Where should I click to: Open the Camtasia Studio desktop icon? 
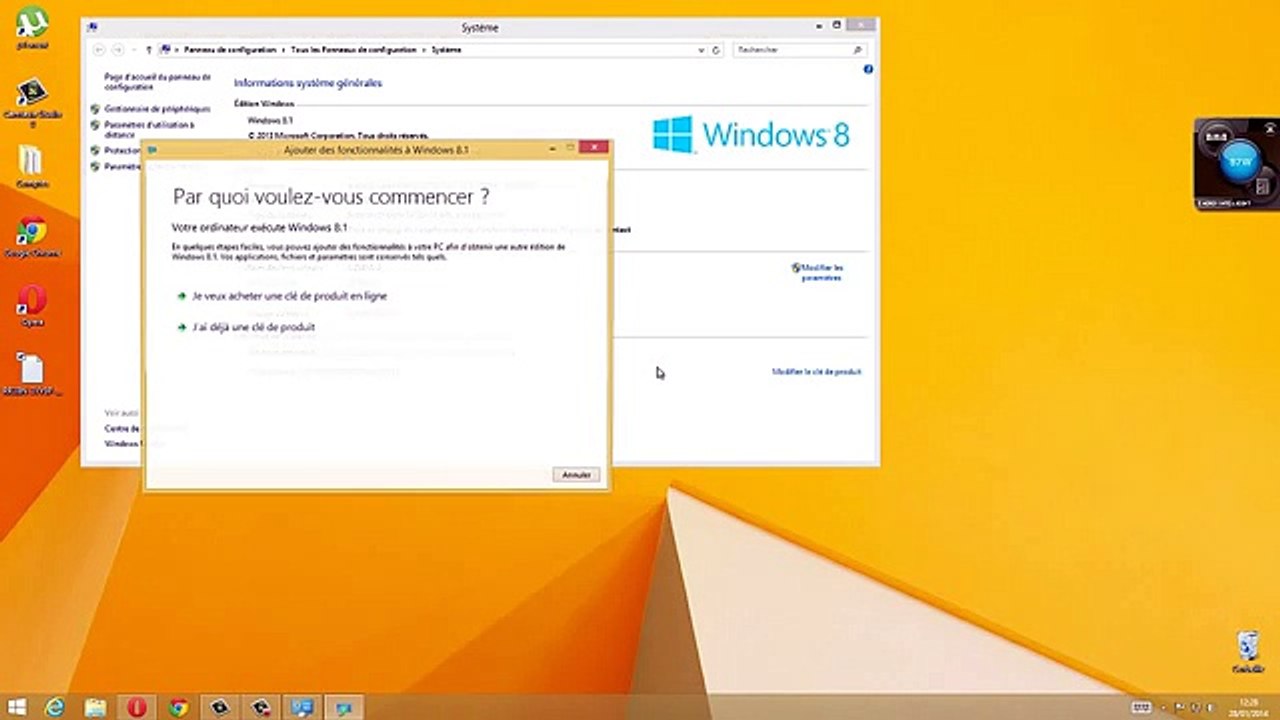[x=32, y=102]
